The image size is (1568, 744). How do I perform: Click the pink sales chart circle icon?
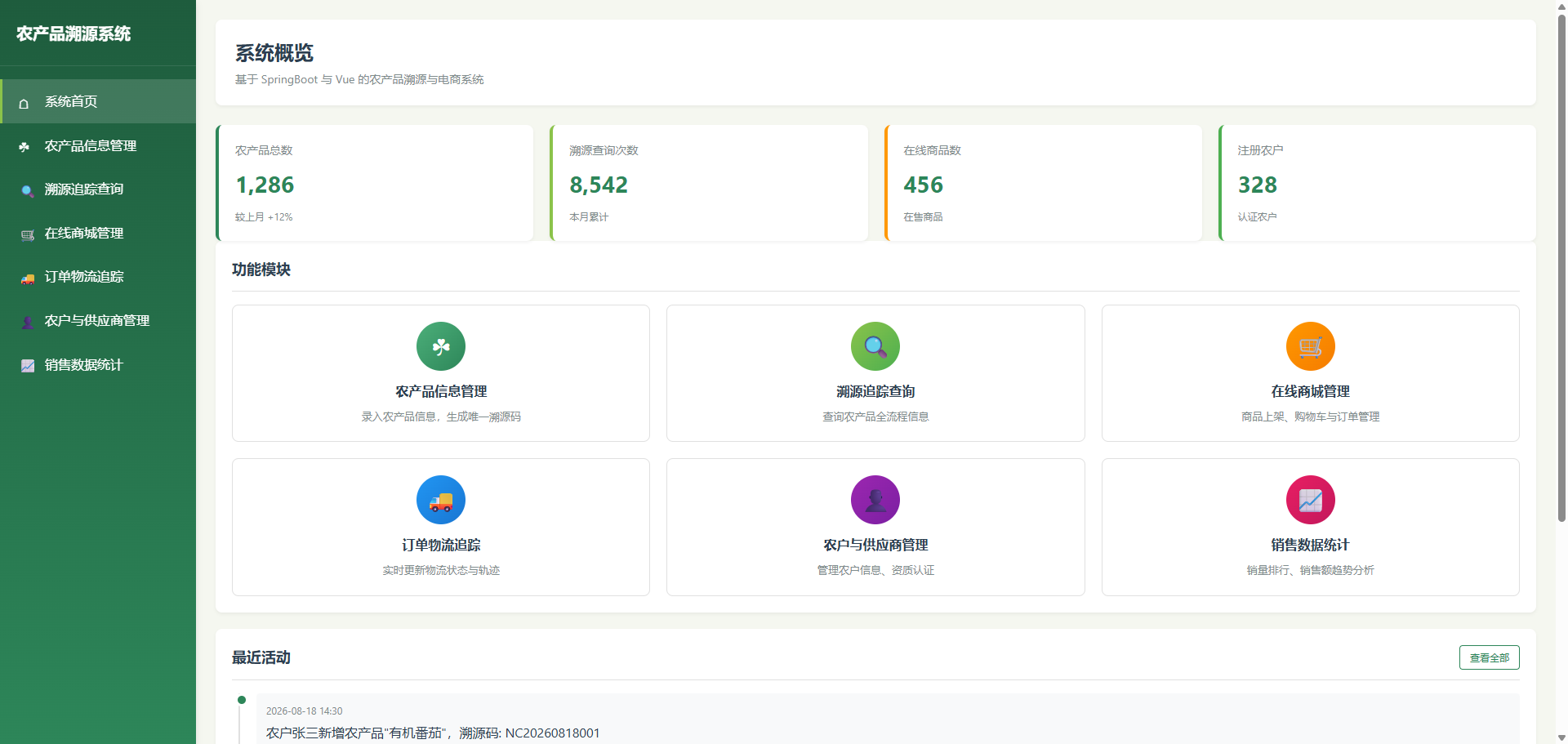point(1311,500)
